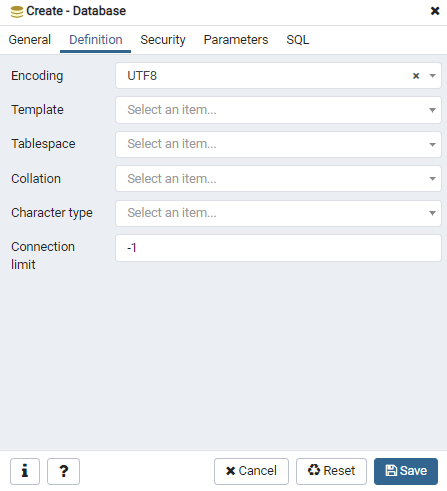Expand the Collation dropdown
Viewport: 447px width, 491px height.
pyautogui.click(x=278, y=179)
